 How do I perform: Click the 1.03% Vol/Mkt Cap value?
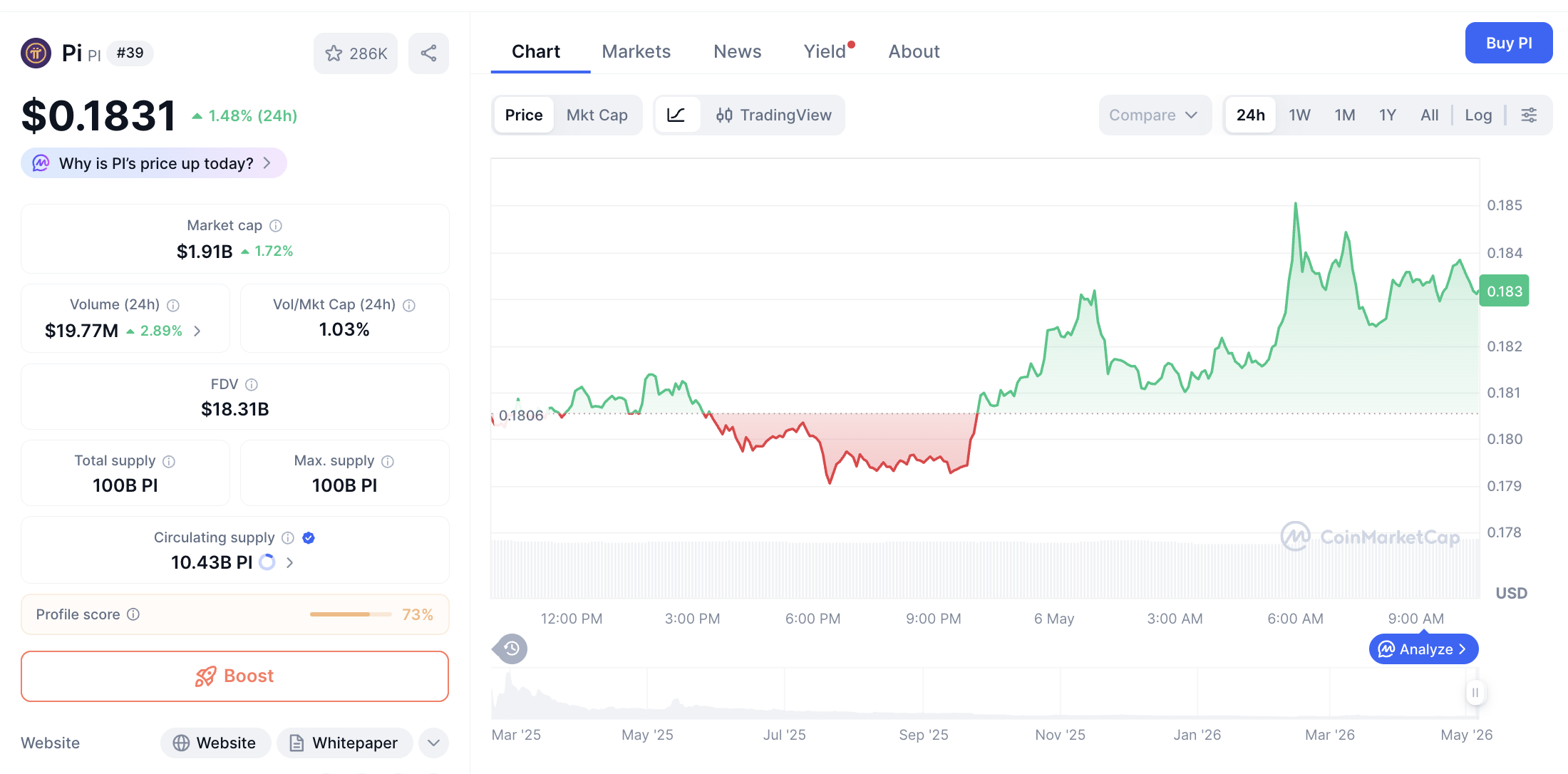344,329
